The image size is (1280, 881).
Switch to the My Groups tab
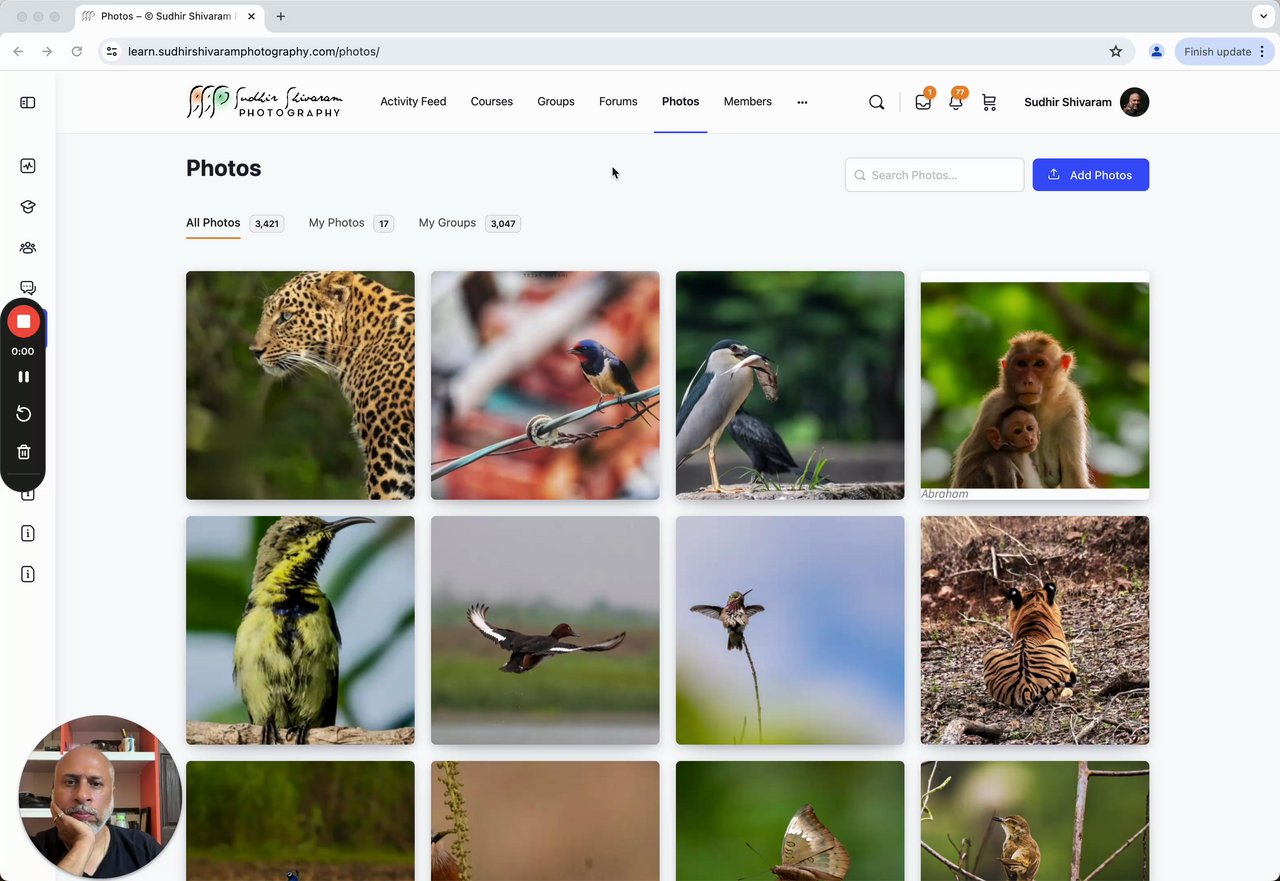coord(447,223)
